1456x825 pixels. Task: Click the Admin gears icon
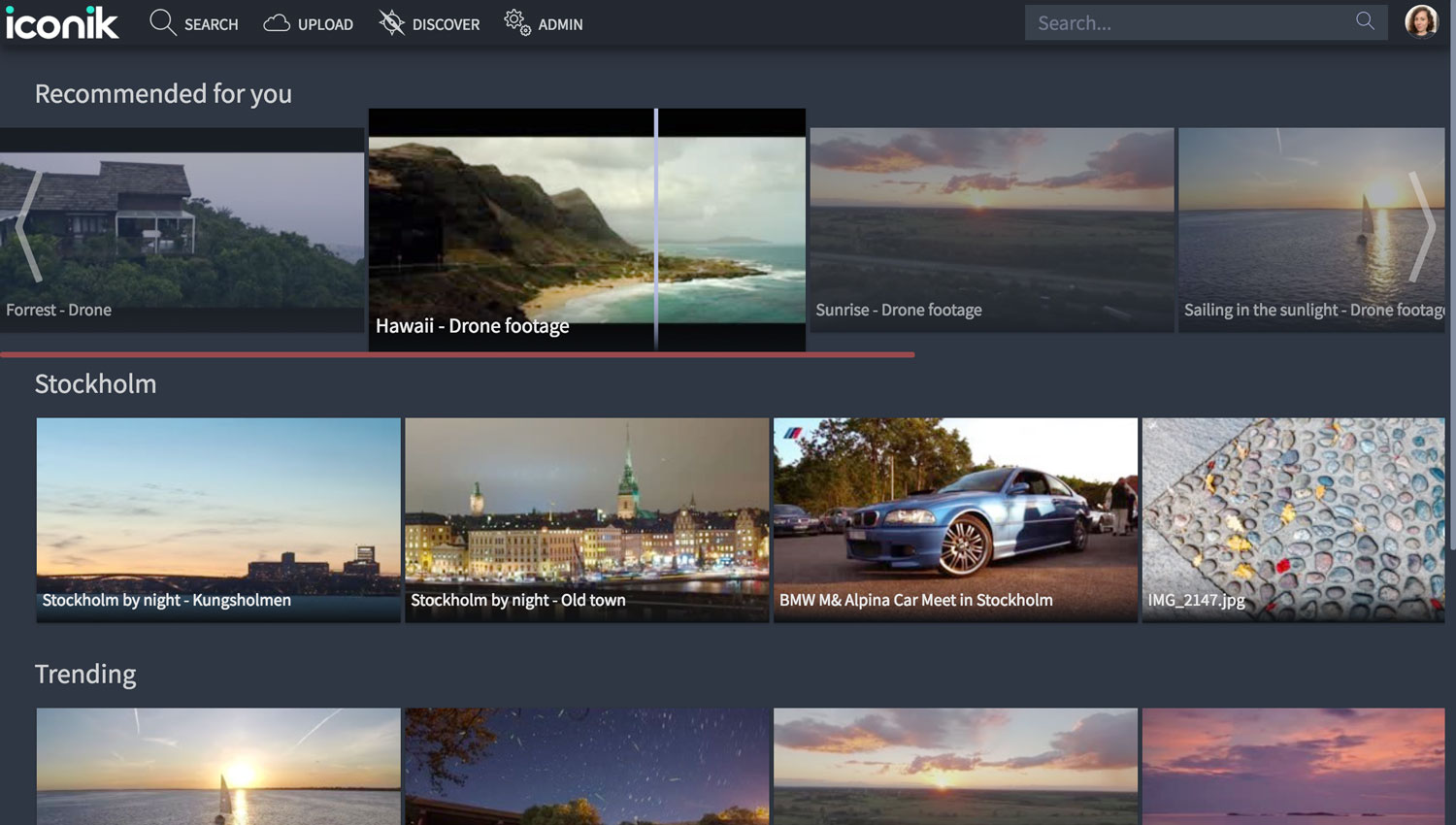pos(517,23)
